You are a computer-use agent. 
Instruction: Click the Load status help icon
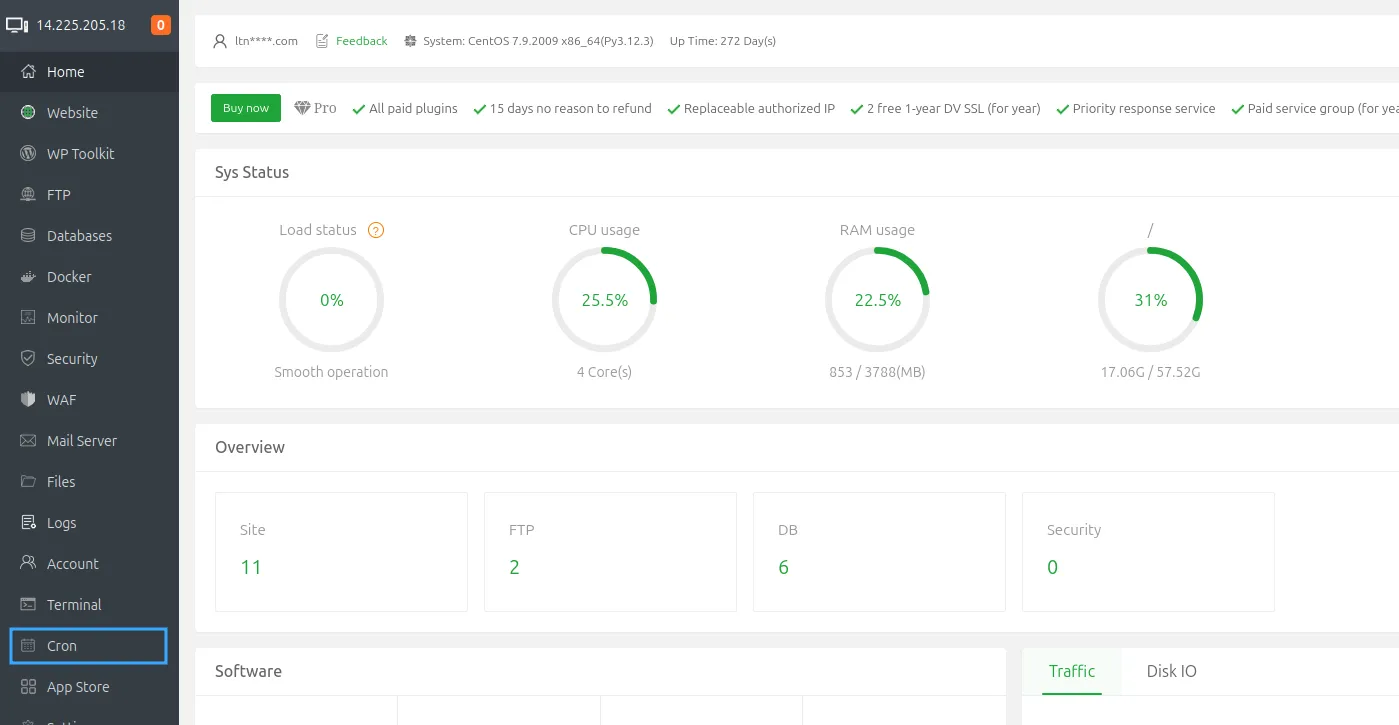pos(376,230)
